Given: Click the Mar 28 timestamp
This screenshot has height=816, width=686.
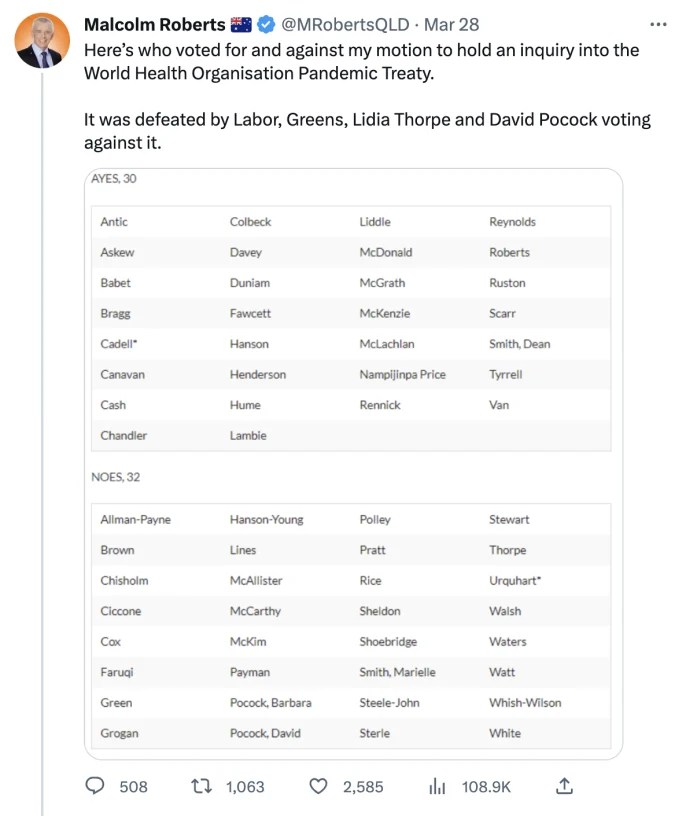Looking at the screenshot, I should tap(452, 24).
